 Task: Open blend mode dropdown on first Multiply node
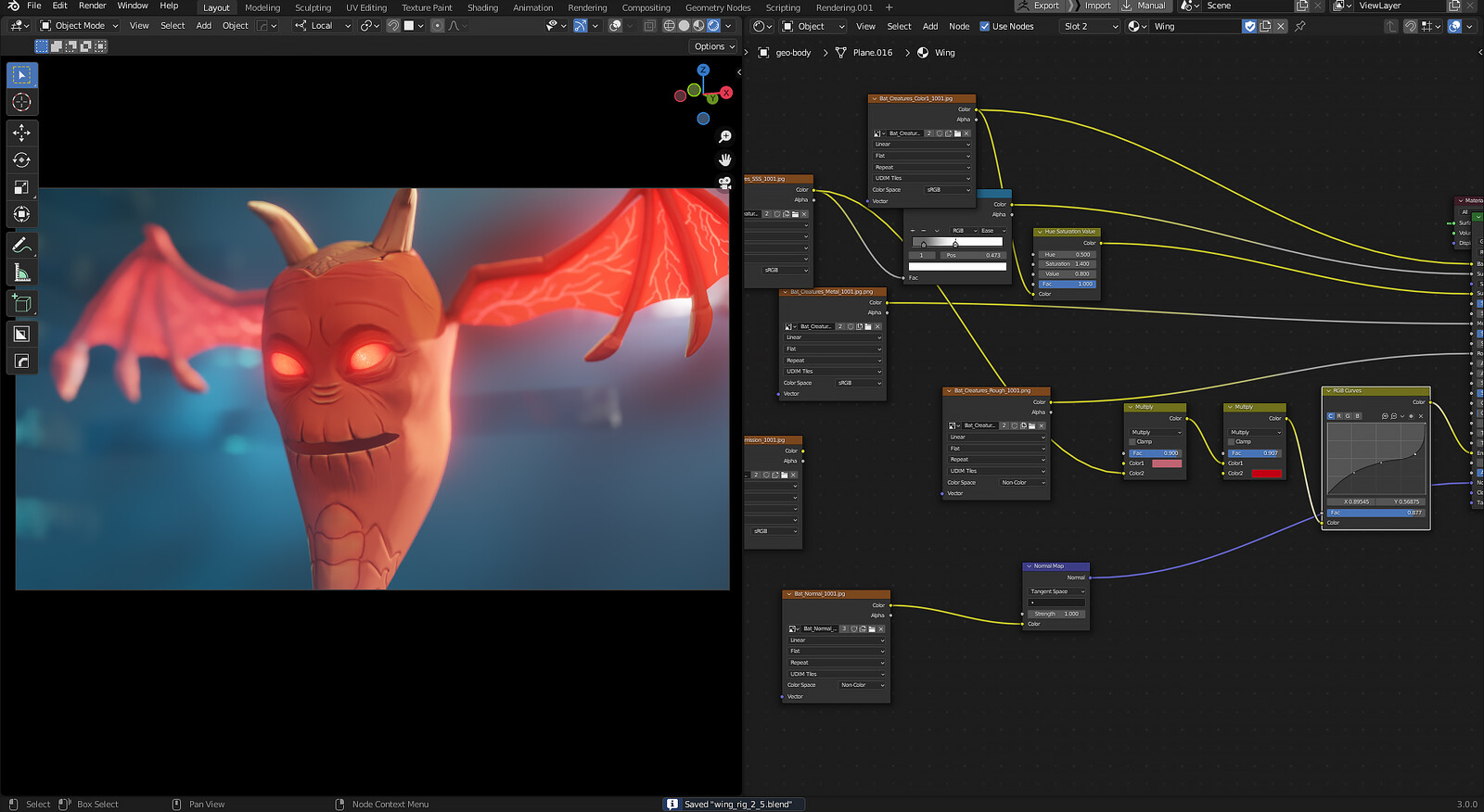pos(1156,432)
